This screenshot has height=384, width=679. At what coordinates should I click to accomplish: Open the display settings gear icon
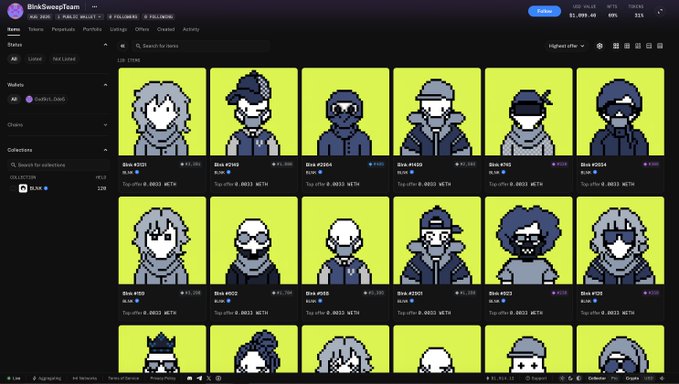(x=599, y=46)
